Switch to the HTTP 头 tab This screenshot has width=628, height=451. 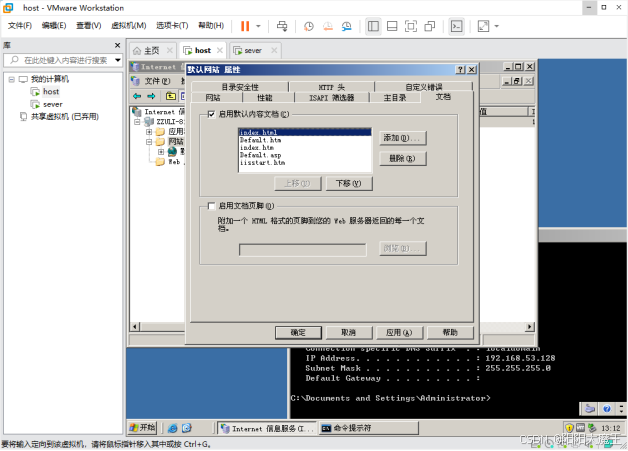coord(331,87)
